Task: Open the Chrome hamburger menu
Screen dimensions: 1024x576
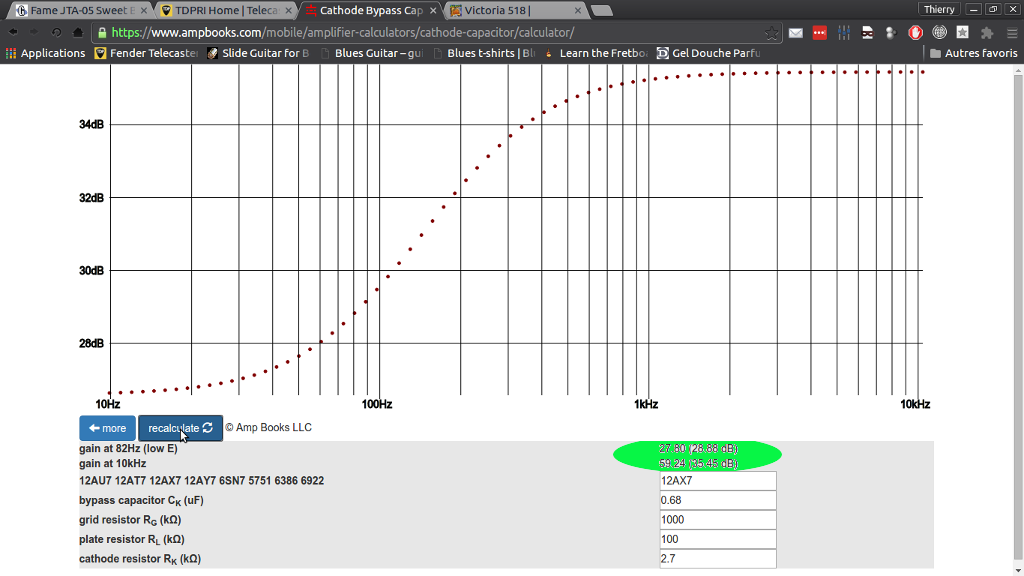Action: click(1010, 33)
